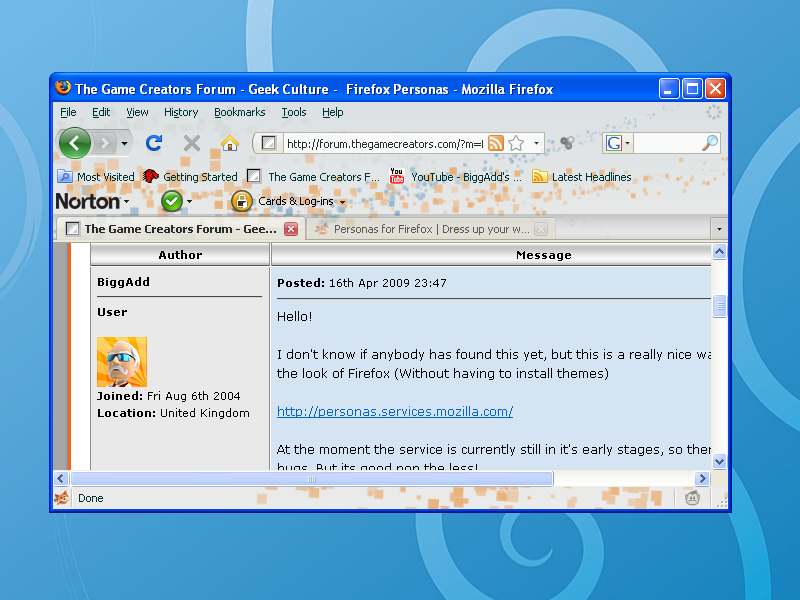The height and width of the screenshot is (600, 800).
Task: Switch to The Game Creators Forum tab
Action: pyautogui.click(x=180, y=229)
